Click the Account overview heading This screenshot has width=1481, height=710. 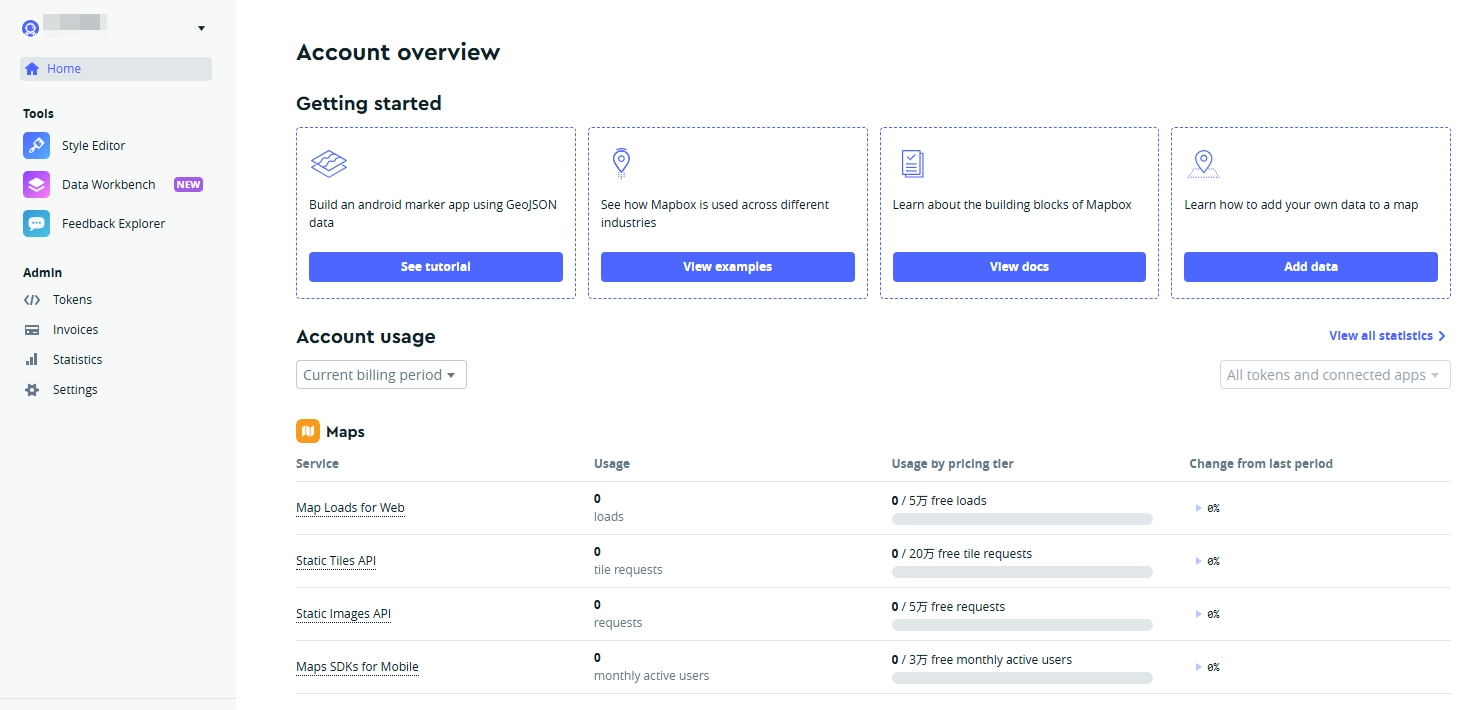point(398,52)
